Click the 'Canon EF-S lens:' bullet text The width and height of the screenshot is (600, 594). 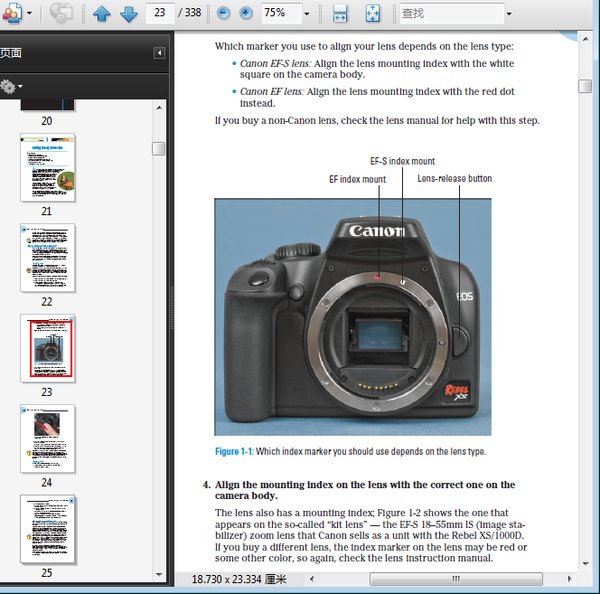tap(276, 63)
